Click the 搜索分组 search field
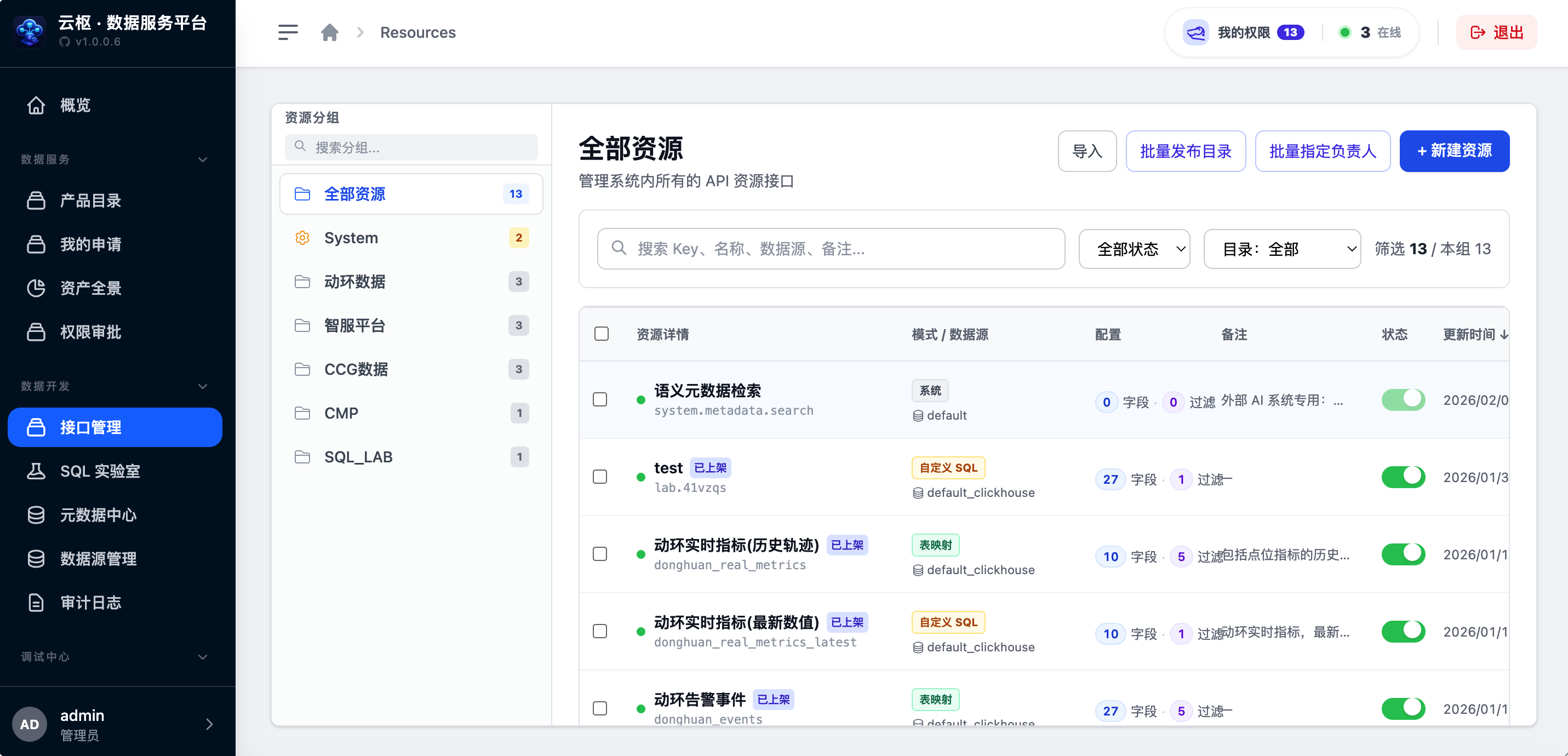 [411, 147]
